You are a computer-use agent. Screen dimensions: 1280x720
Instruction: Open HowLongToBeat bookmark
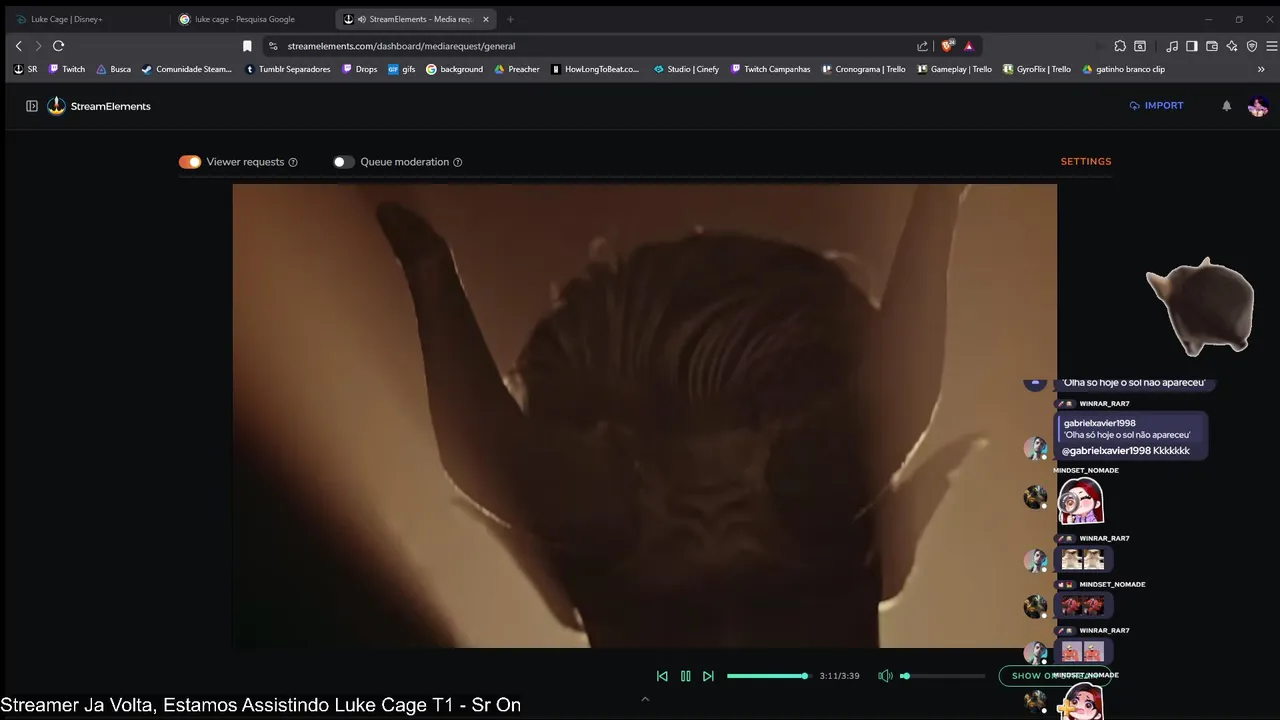(x=595, y=69)
